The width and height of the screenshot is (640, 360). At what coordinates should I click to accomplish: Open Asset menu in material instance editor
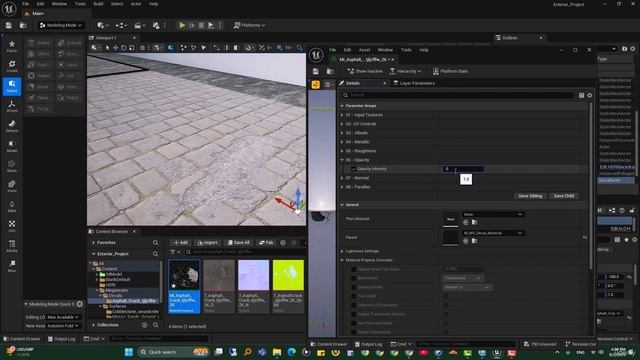coord(364,50)
